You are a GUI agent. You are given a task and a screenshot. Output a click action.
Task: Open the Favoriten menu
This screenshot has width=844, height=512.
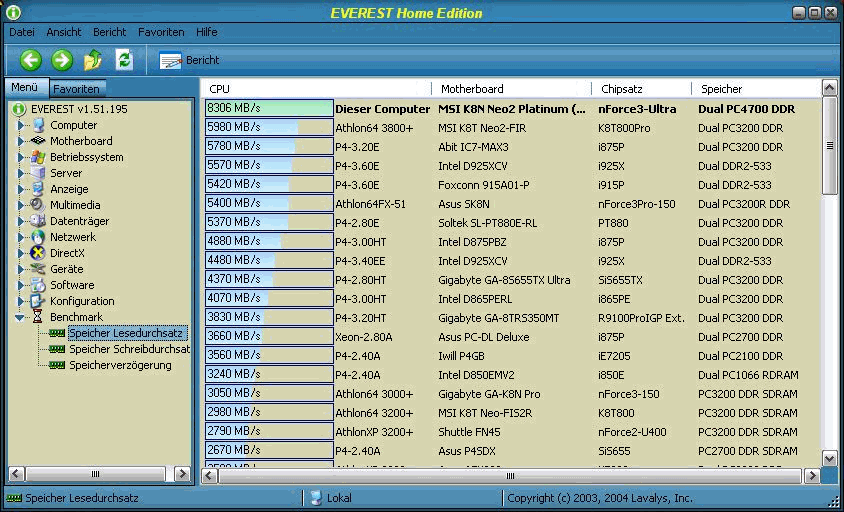click(x=161, y=32)
